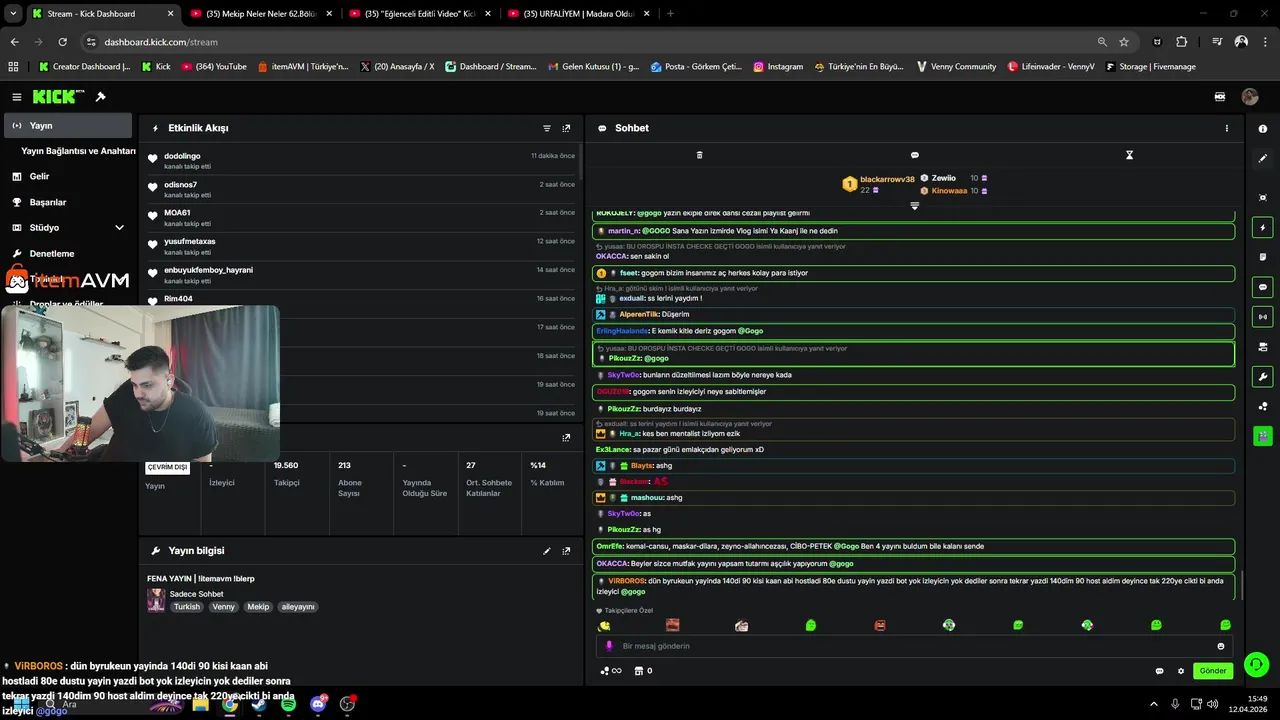This screenshot has height=720, width=1280.
Task: Pop out the Etkinlik Akışı panel
Action: pyautogui.click(x=566, y=128)
